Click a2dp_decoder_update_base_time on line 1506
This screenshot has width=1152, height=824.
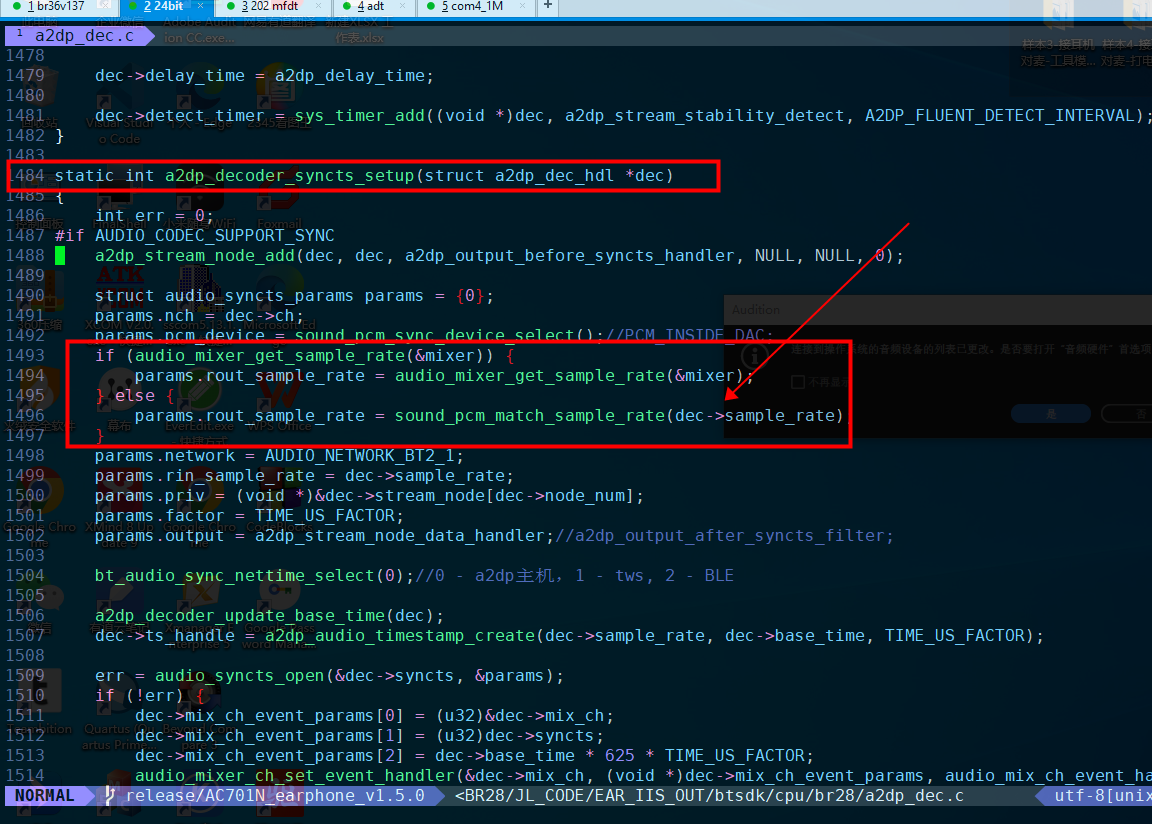tap(240, 615)
